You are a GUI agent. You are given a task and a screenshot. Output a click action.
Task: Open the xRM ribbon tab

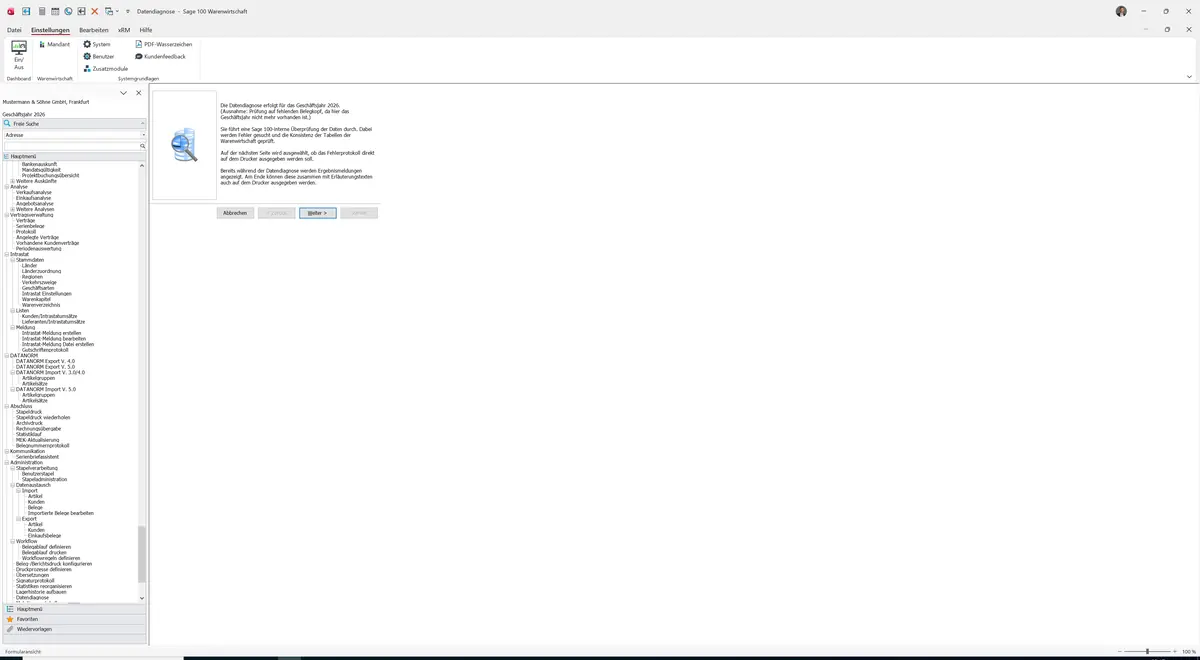point(124,30)
